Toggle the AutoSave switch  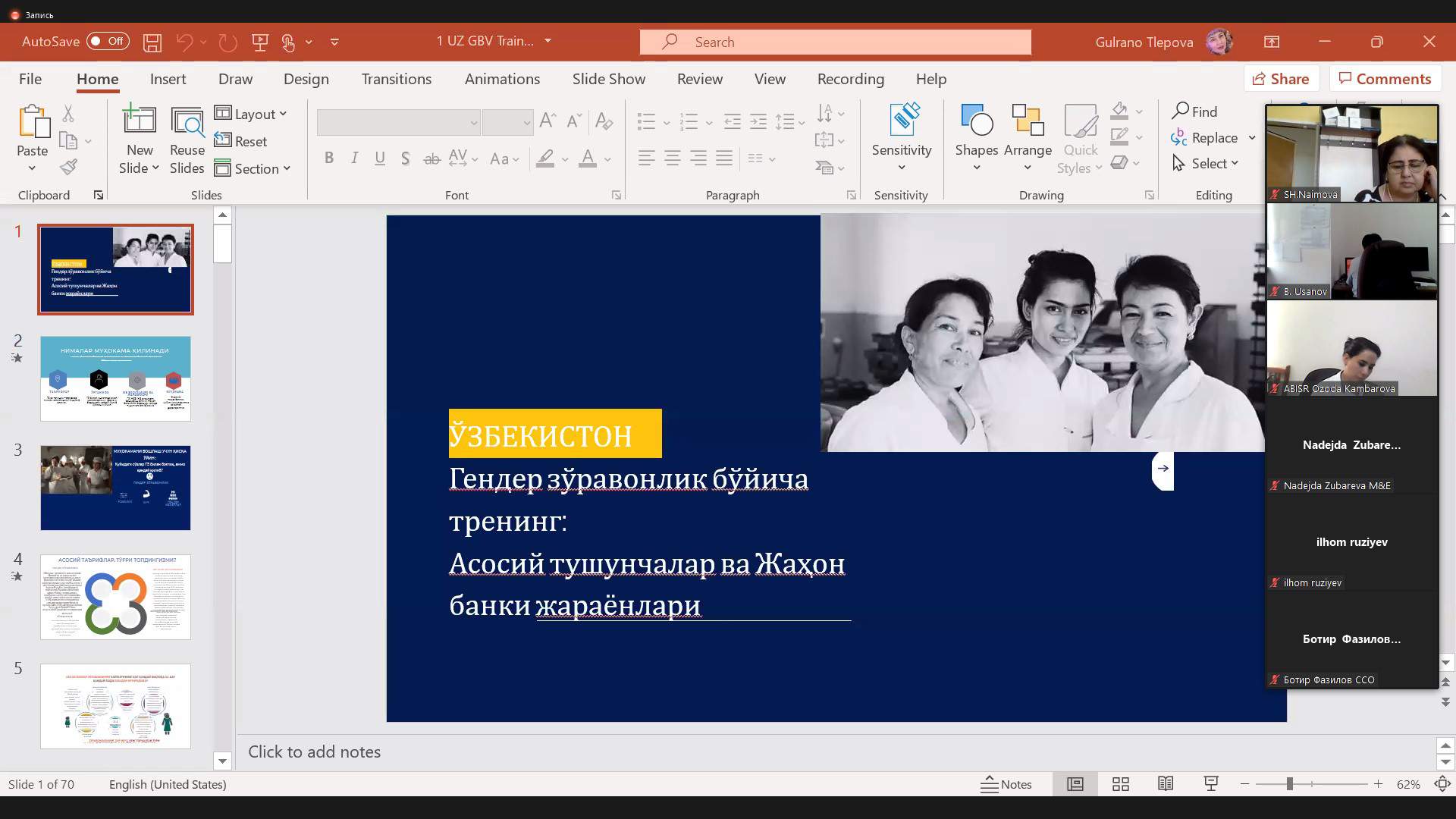pyautogui.click(x=107, y=42)
